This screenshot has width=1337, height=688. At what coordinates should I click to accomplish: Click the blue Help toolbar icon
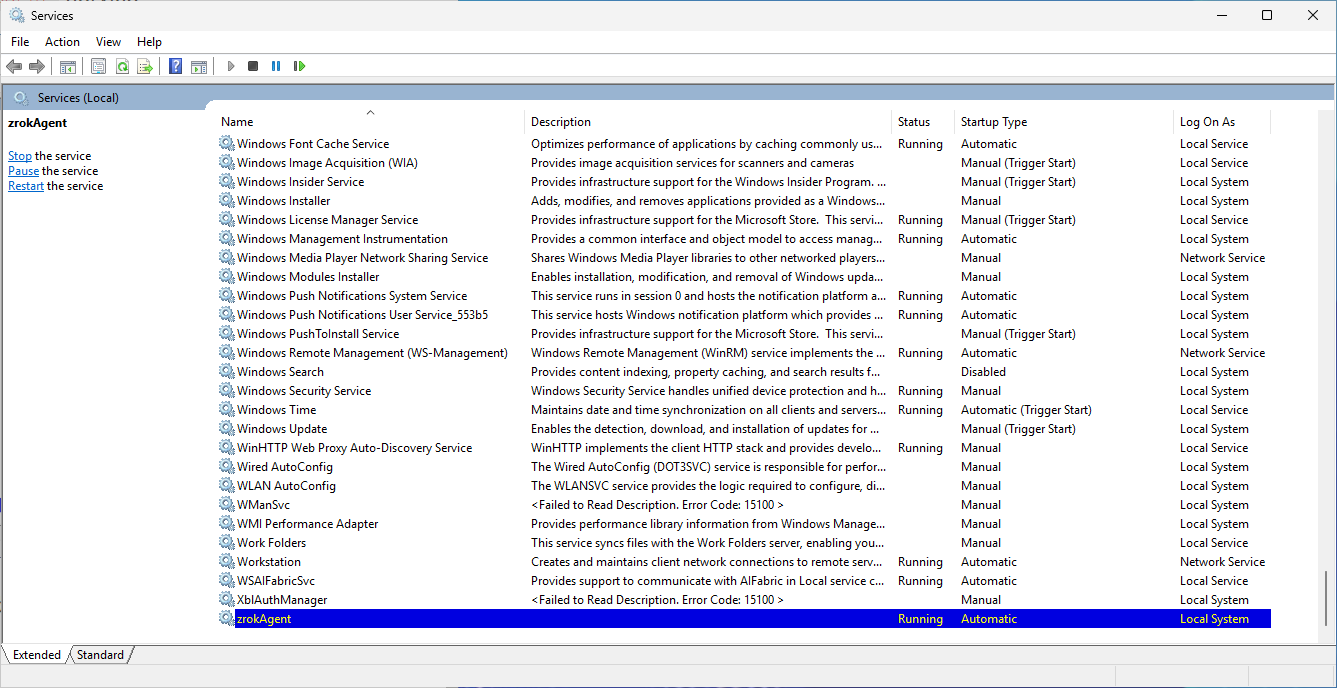click(x=176, y=66)
